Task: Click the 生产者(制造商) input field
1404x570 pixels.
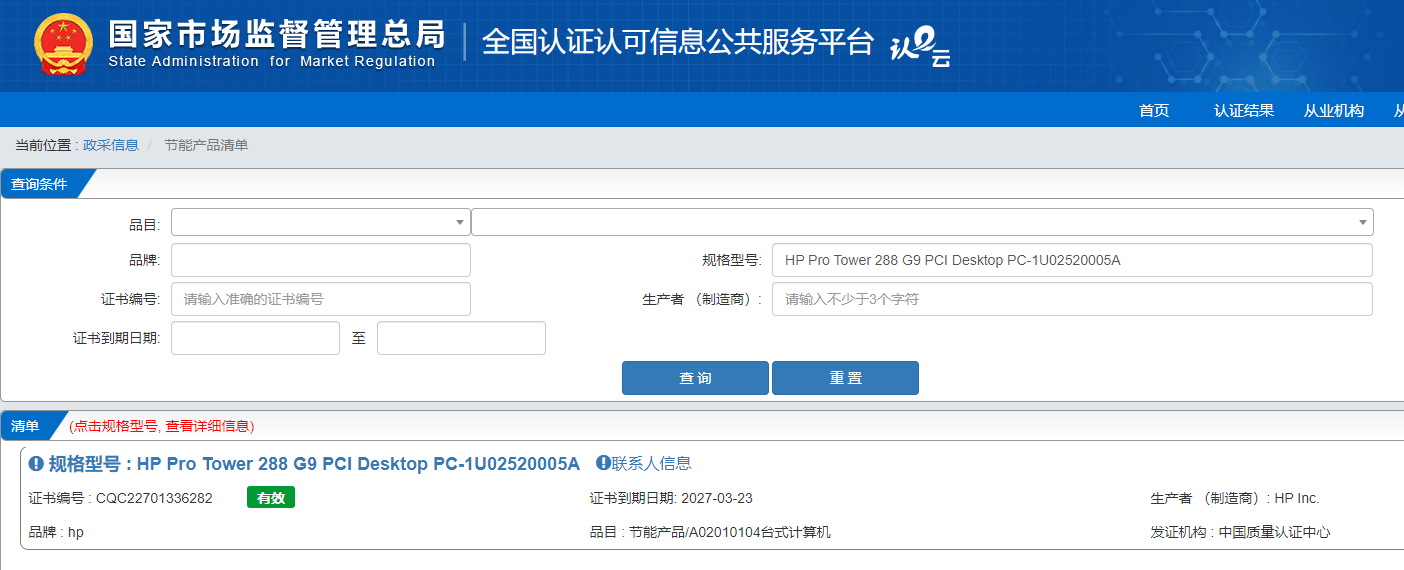Action: pyautogui.click(x=1072, y=299)
